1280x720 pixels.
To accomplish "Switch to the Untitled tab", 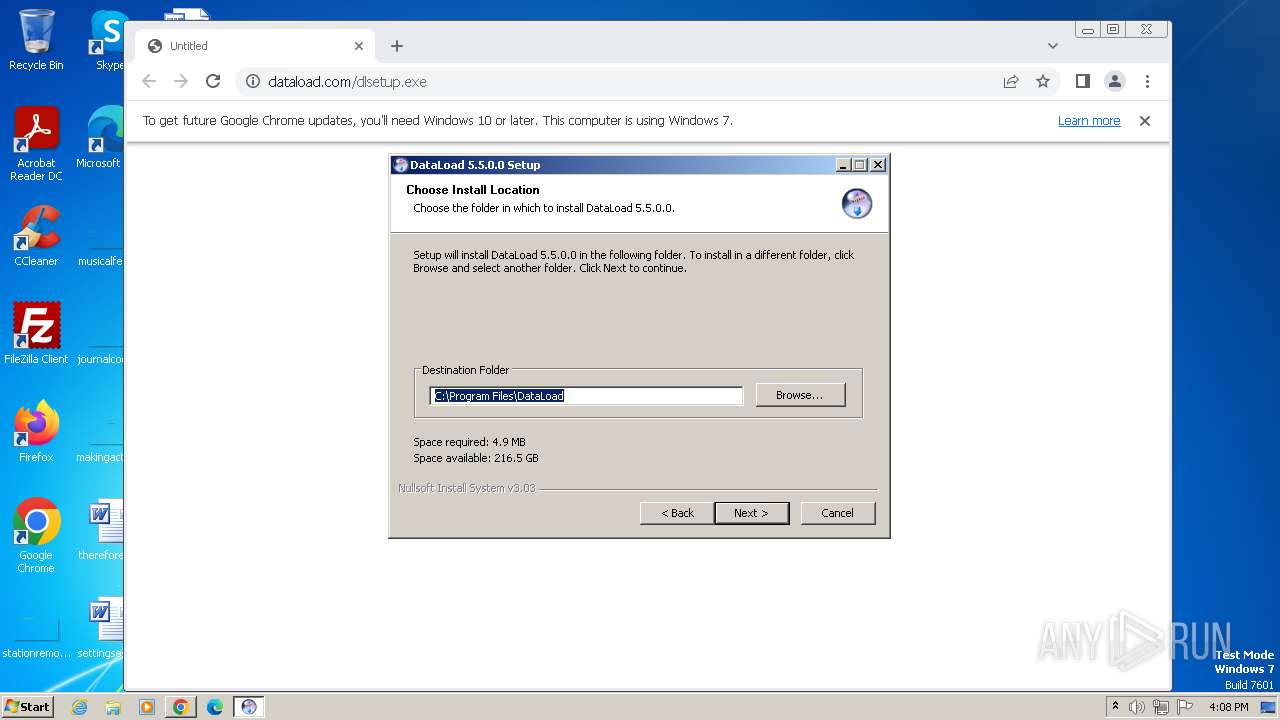I will (x=255, y=46).
